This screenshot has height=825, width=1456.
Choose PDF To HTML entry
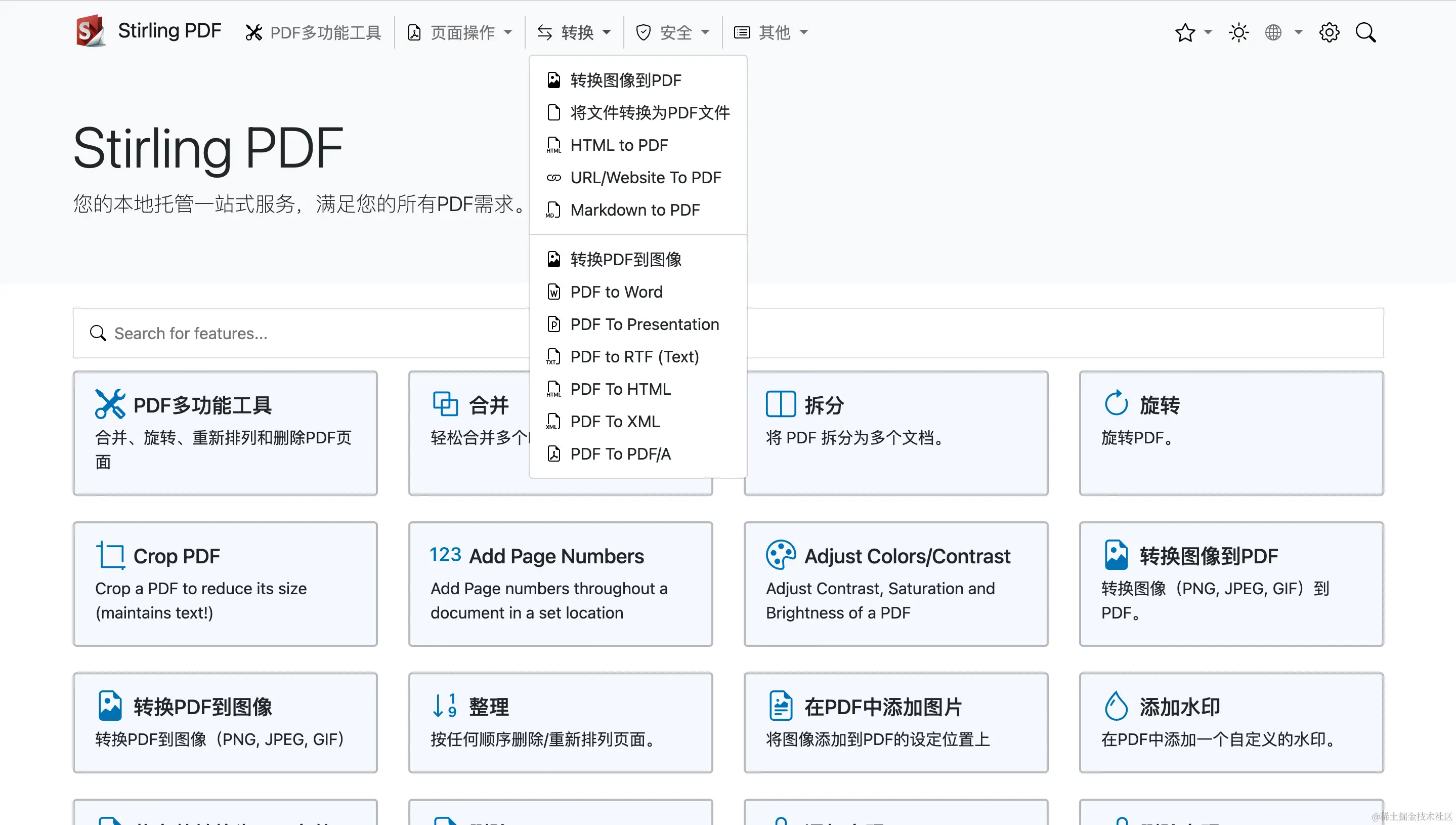(x=637, y=389)
